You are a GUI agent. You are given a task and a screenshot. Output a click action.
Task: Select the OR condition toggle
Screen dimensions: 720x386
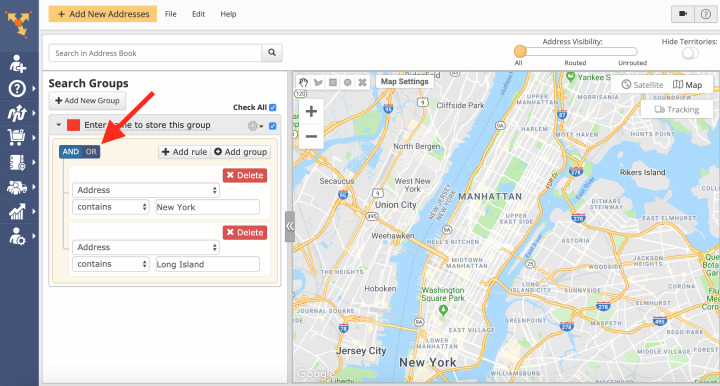pyautogui.click(x=91, y=152)
